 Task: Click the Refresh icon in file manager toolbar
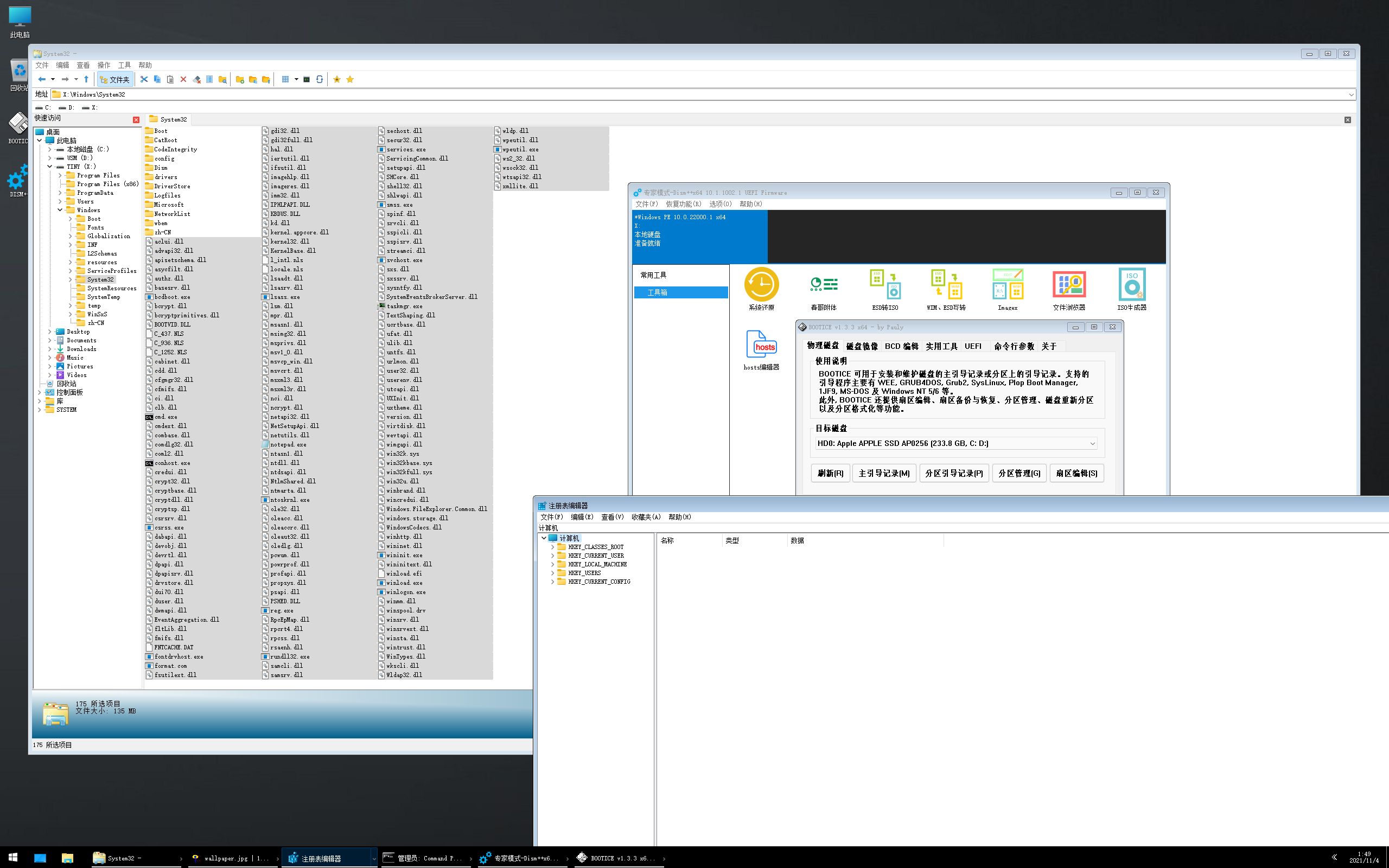[x=319, y=79]
